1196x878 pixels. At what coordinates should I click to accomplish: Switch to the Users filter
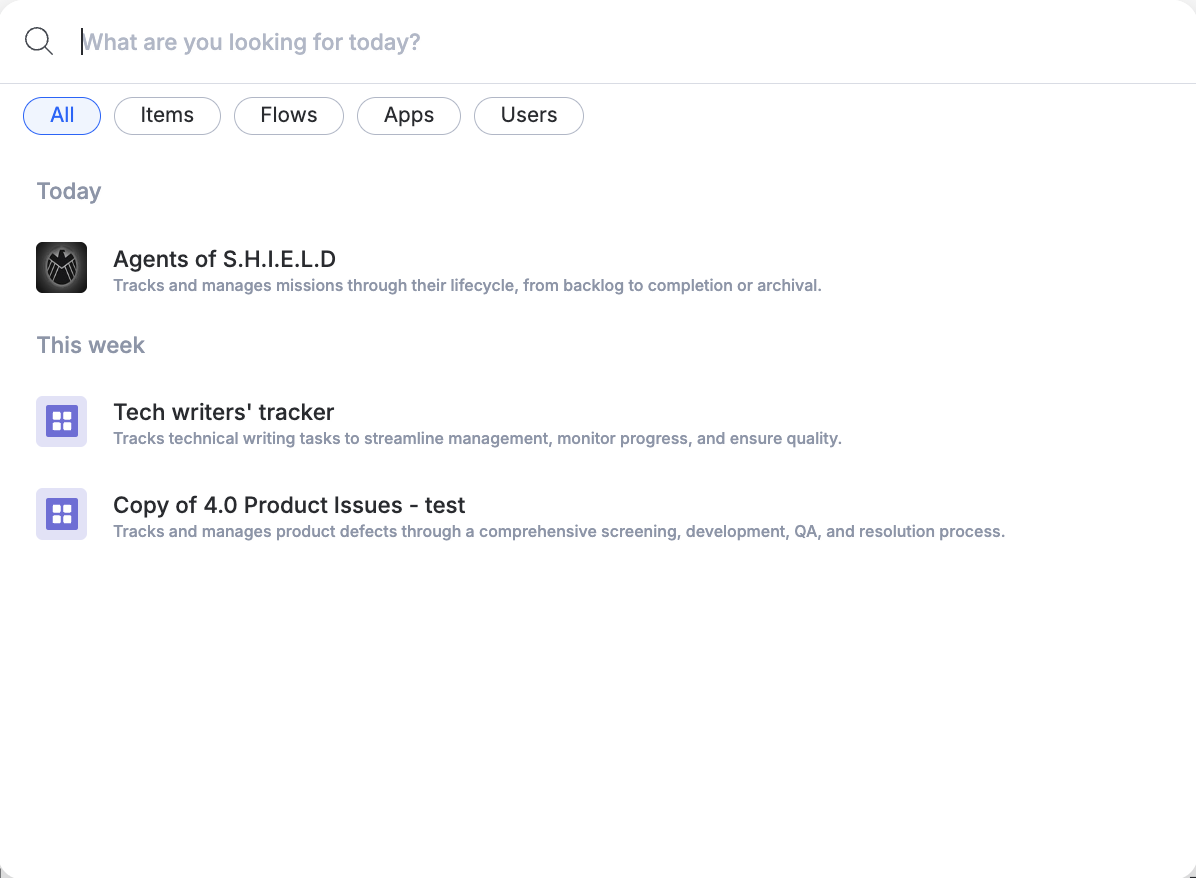coord(528,115)
